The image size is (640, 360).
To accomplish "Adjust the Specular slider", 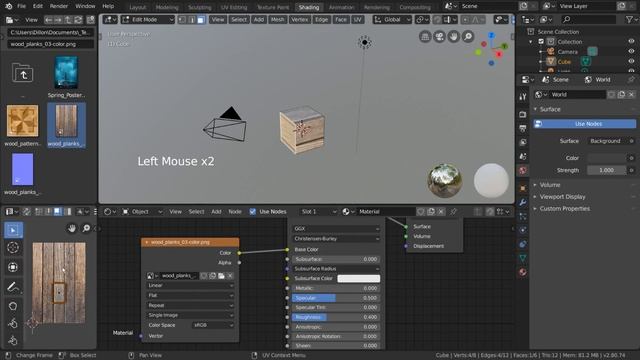I will [x=336, y=298].
